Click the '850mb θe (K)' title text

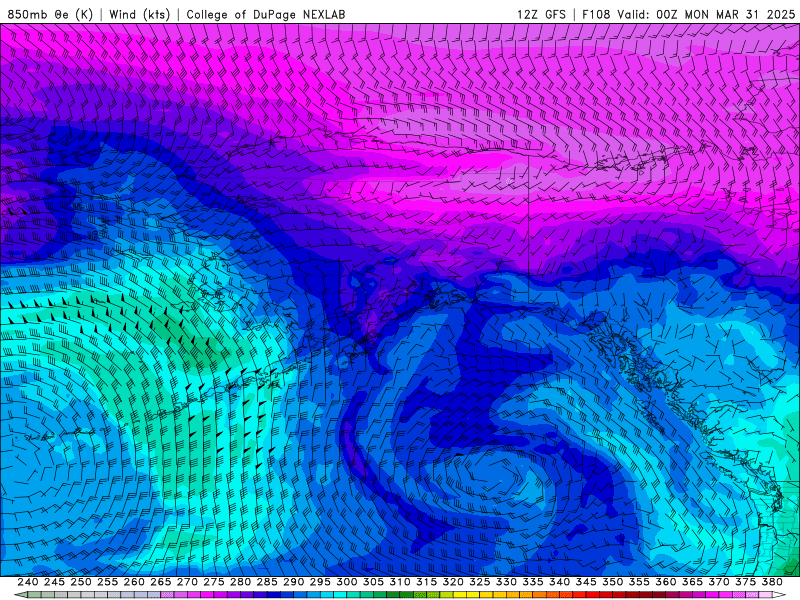click(x=50, y=14)
